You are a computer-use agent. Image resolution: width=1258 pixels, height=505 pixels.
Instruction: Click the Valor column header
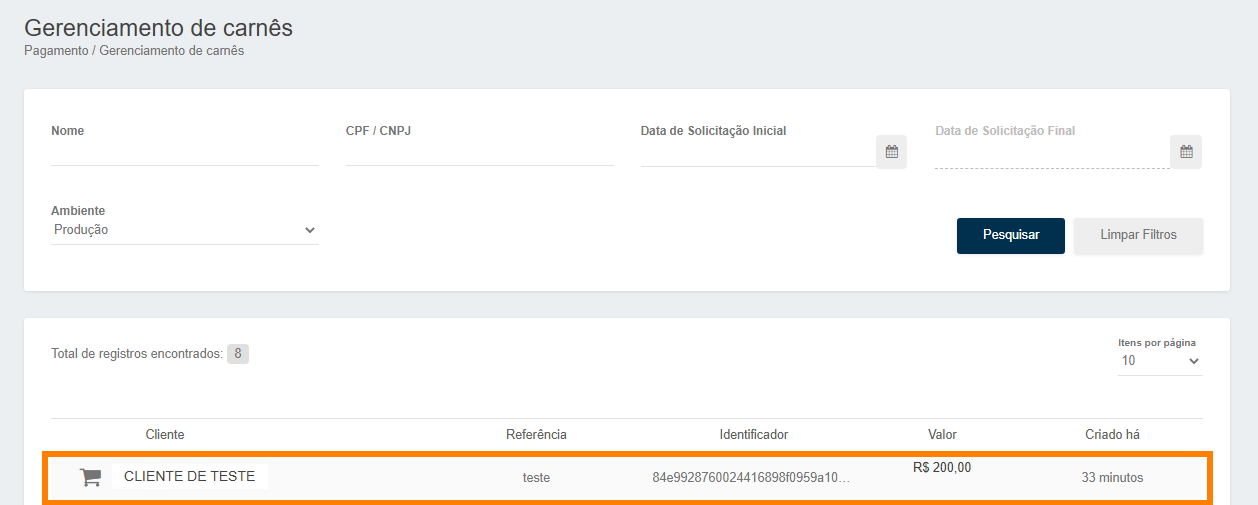pyautogui.click(x=942, y=434)
